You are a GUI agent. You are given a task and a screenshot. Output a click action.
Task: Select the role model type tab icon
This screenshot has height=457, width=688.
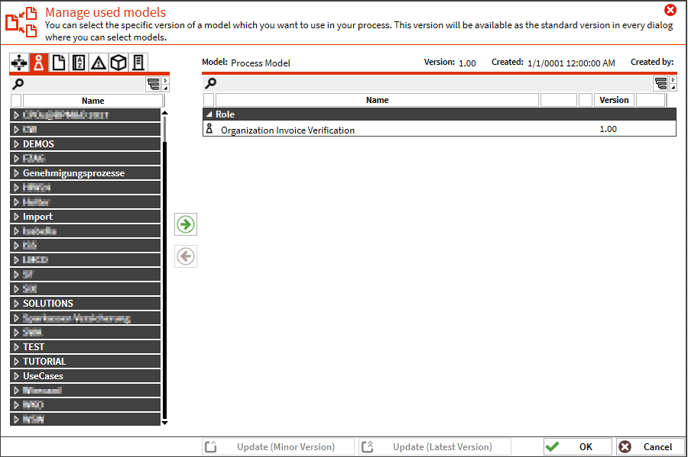(x=39, y=63)
